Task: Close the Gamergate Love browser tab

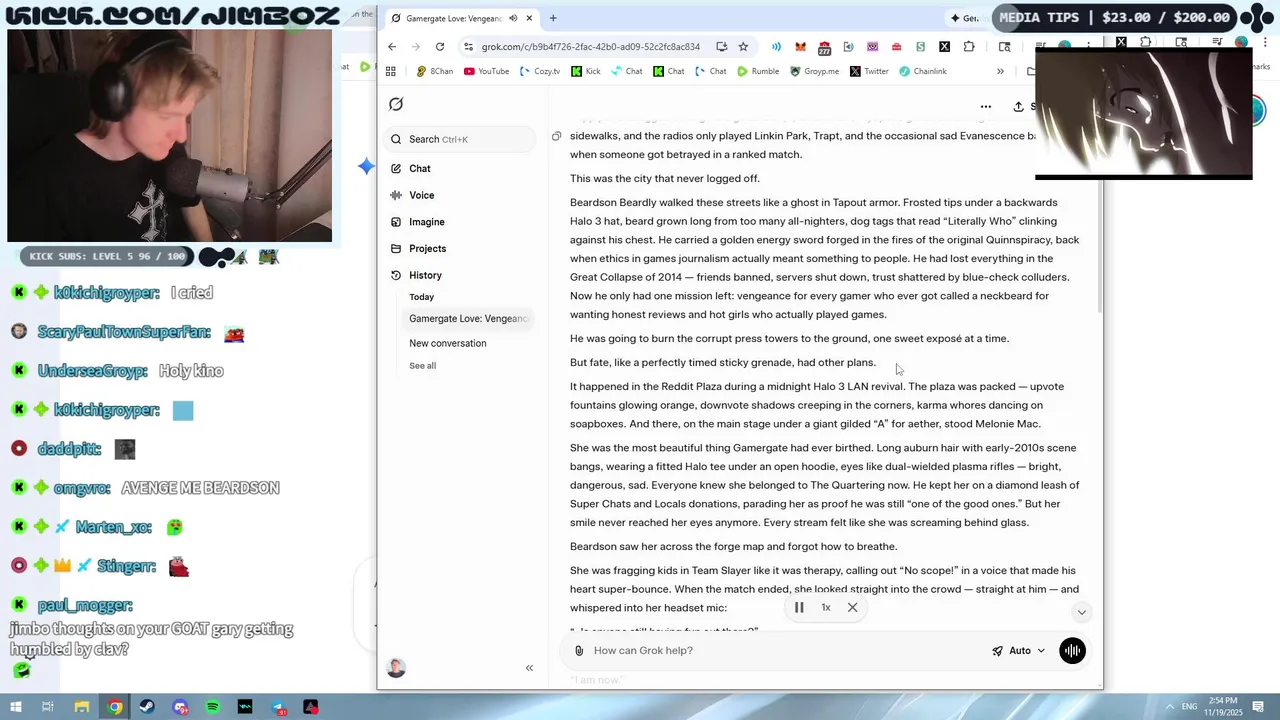Action: click(529, 18)
